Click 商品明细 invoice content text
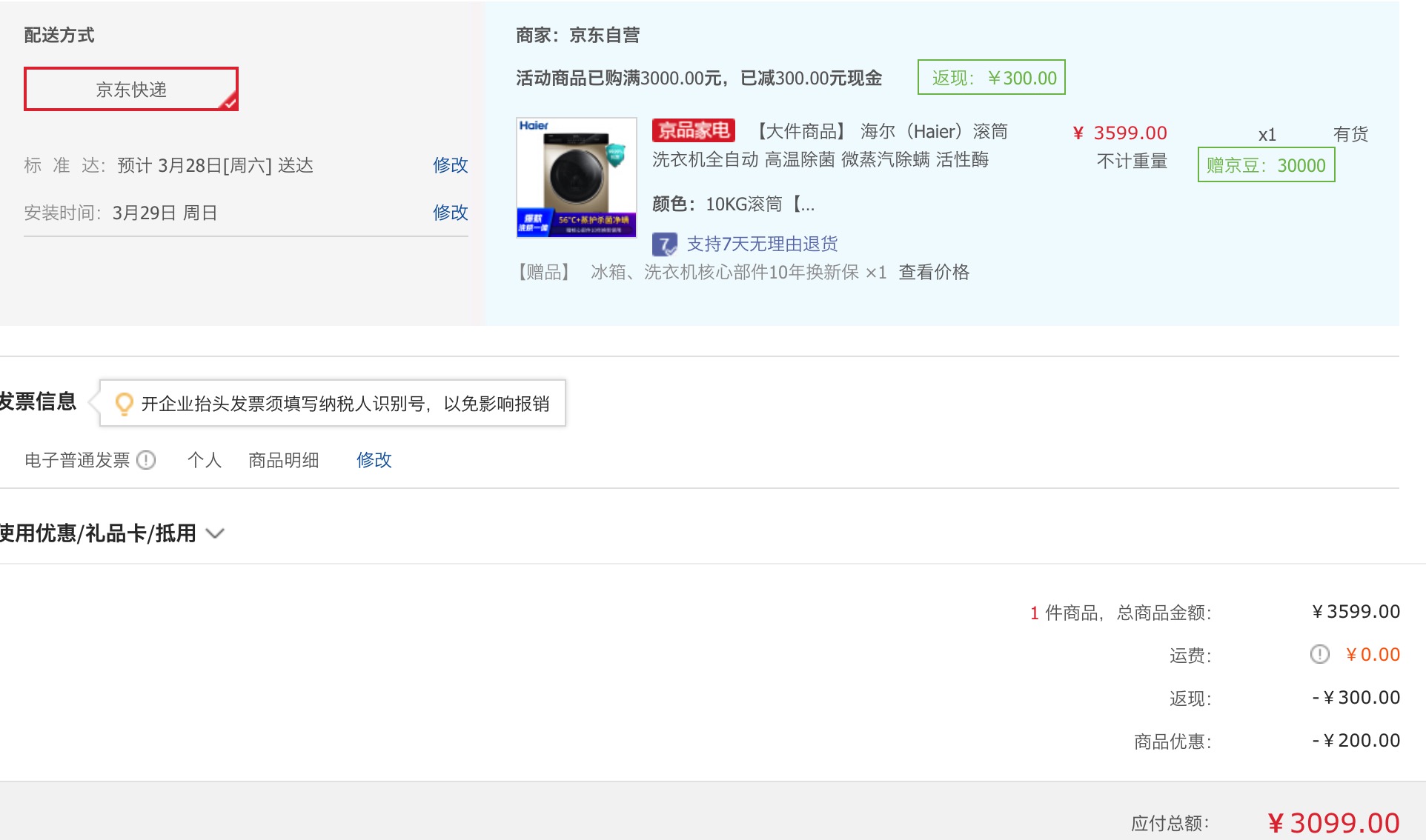Viewport: 1426px width, 840px height. 283,460
